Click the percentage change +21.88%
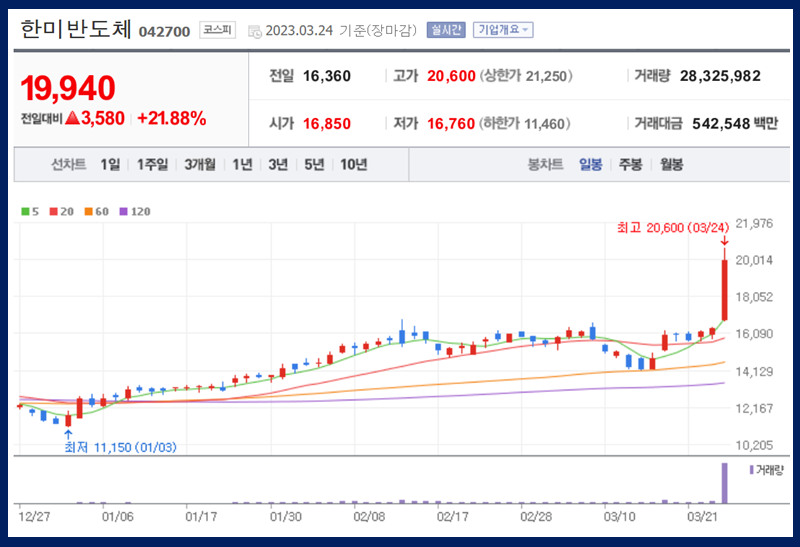This screenshot has height=547, width=800. click(171, 118)
